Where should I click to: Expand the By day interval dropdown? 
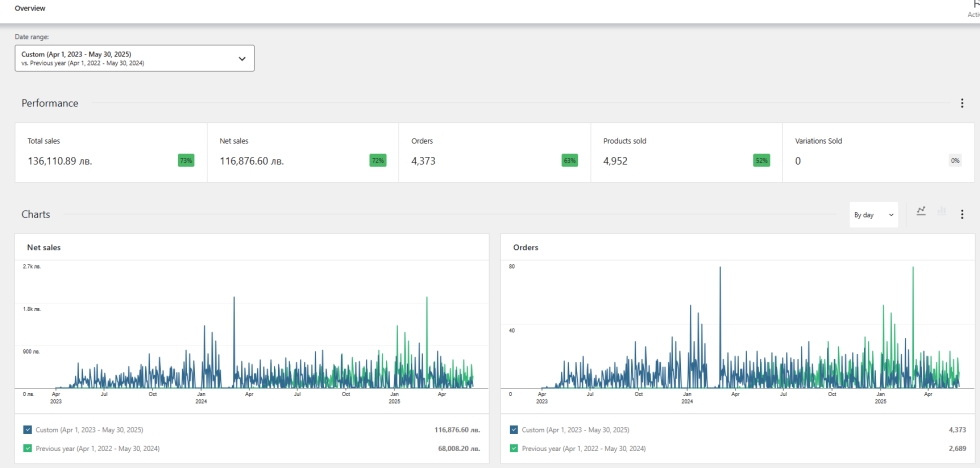873,215
